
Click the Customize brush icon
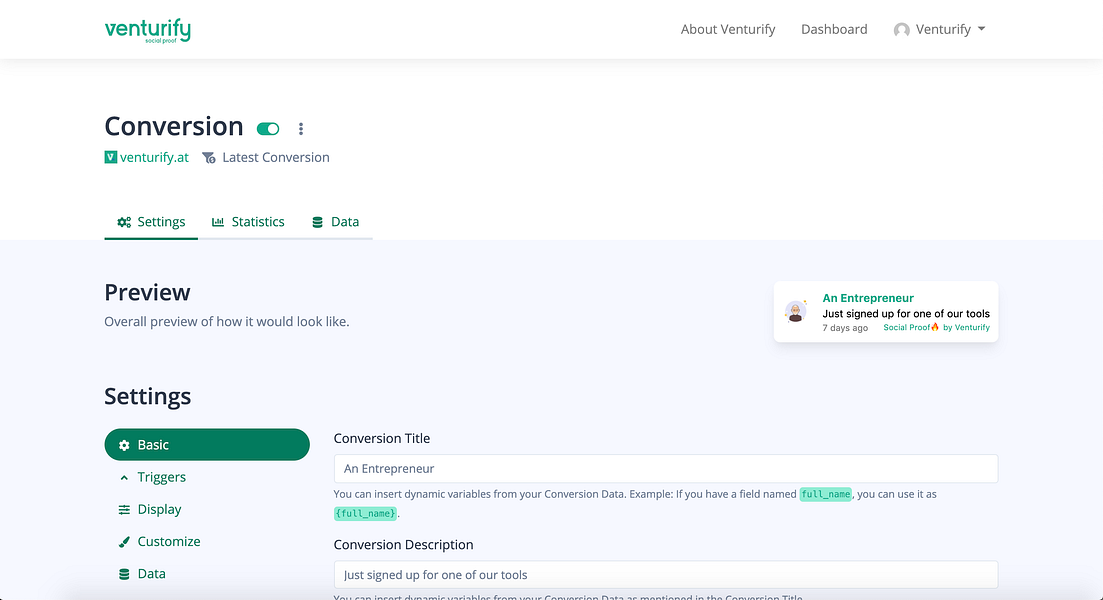click(124, 542)
